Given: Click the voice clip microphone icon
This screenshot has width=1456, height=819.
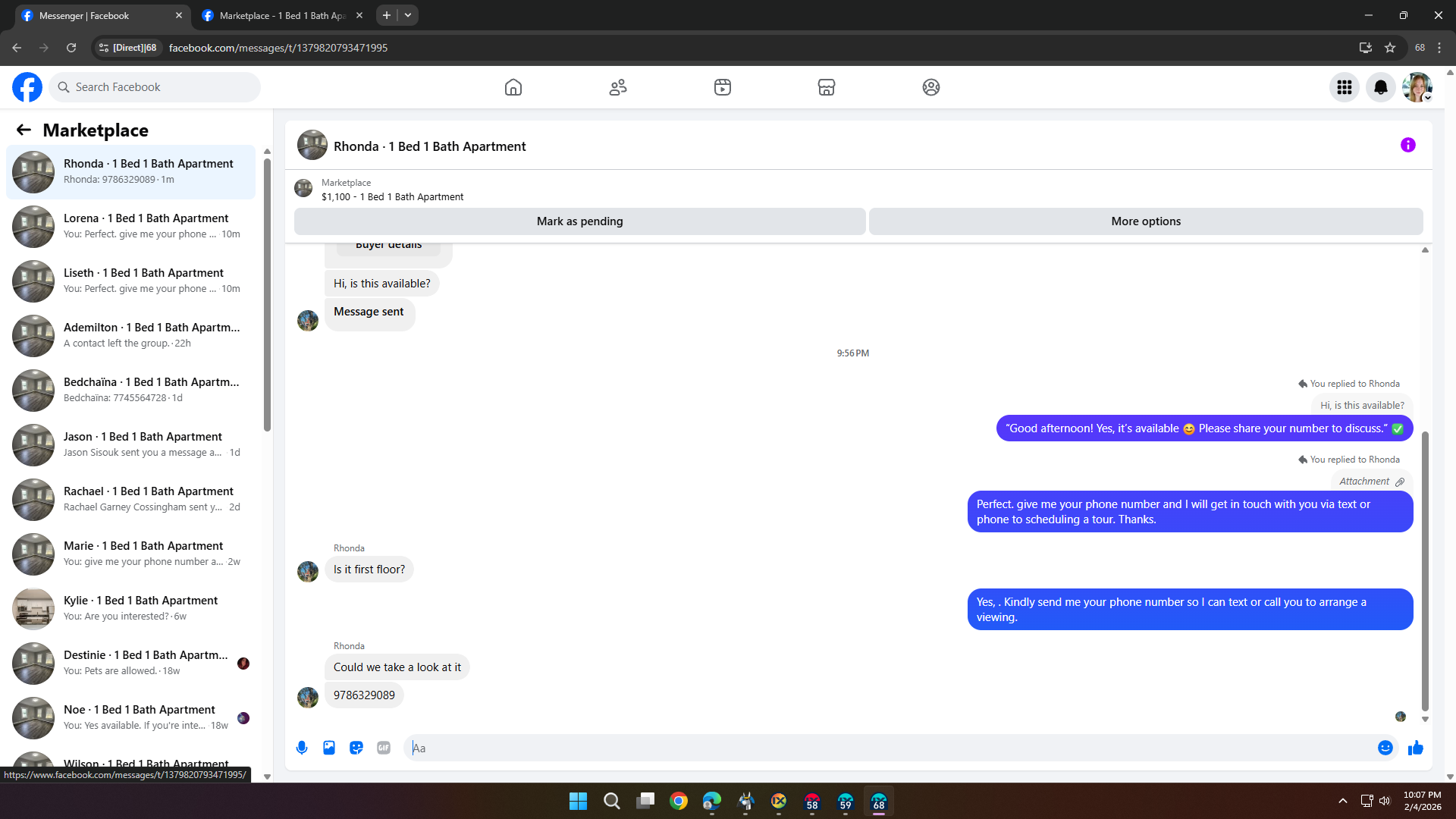Looking at the screenshot, I should click(302, 748).
